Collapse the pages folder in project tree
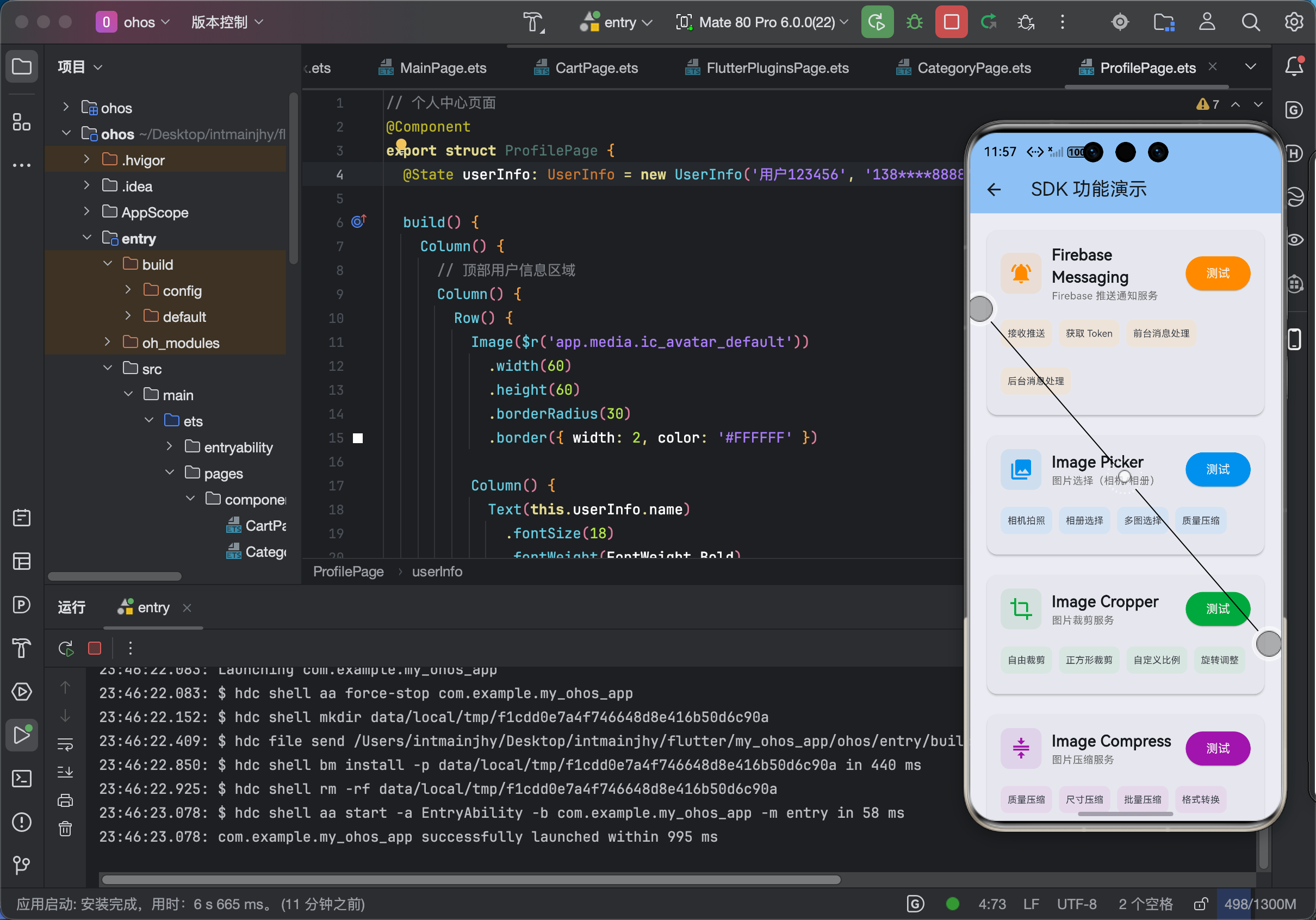 pyautogui.click(x=170, y=473)
